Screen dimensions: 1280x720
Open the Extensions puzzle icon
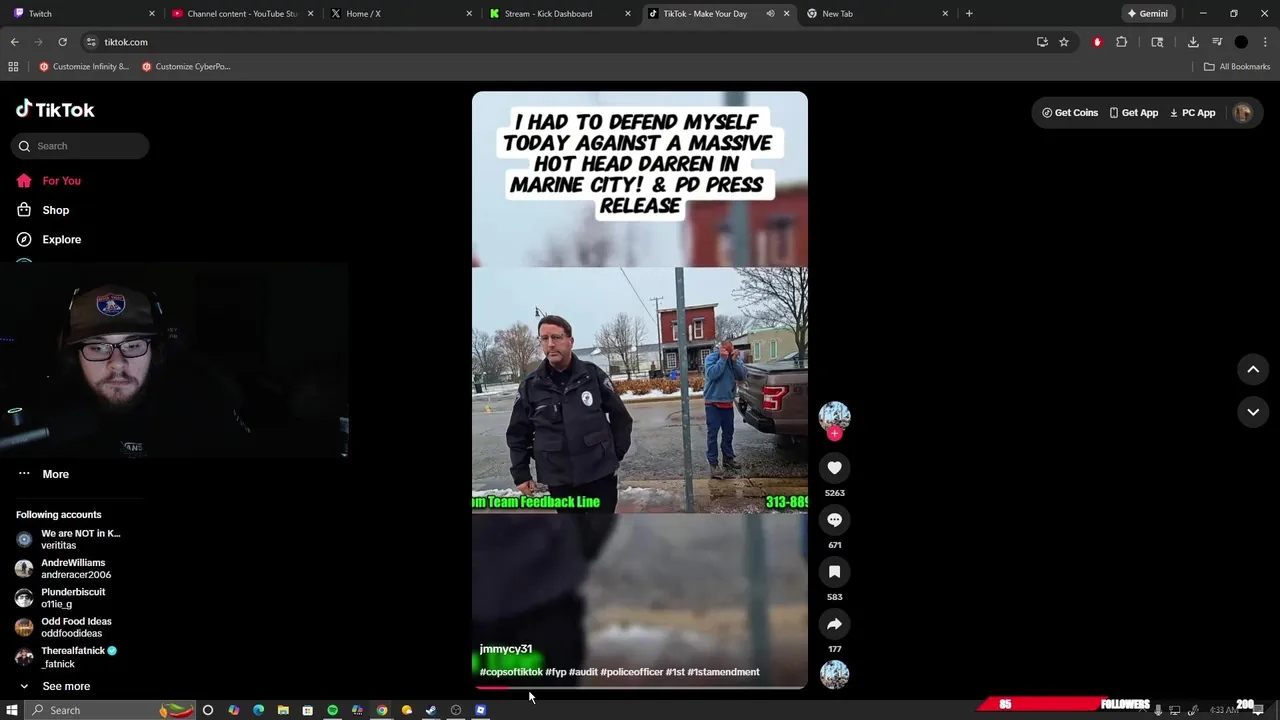(x=1121, y=42)
